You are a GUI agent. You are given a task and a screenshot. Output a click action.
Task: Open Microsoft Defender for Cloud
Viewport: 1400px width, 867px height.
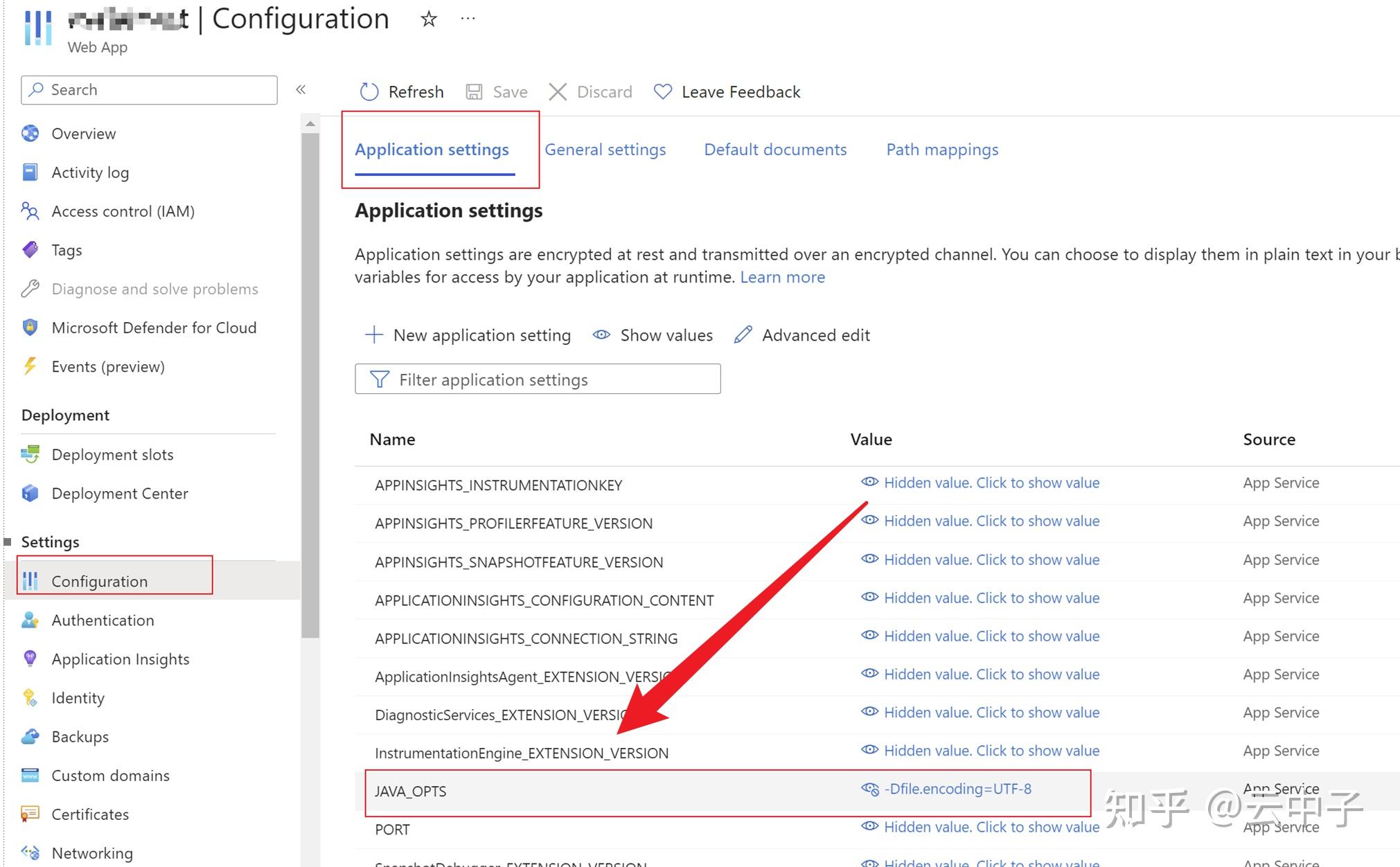pyautogui.click(x=154, y=327)
